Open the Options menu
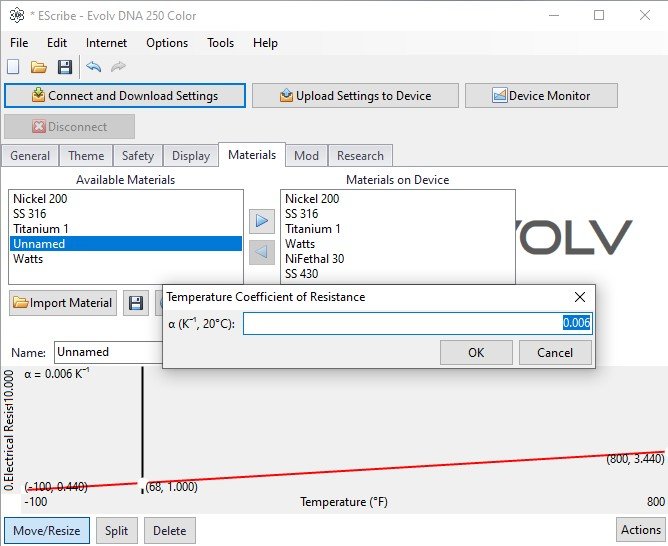668x546 pixels. point(167,43)
